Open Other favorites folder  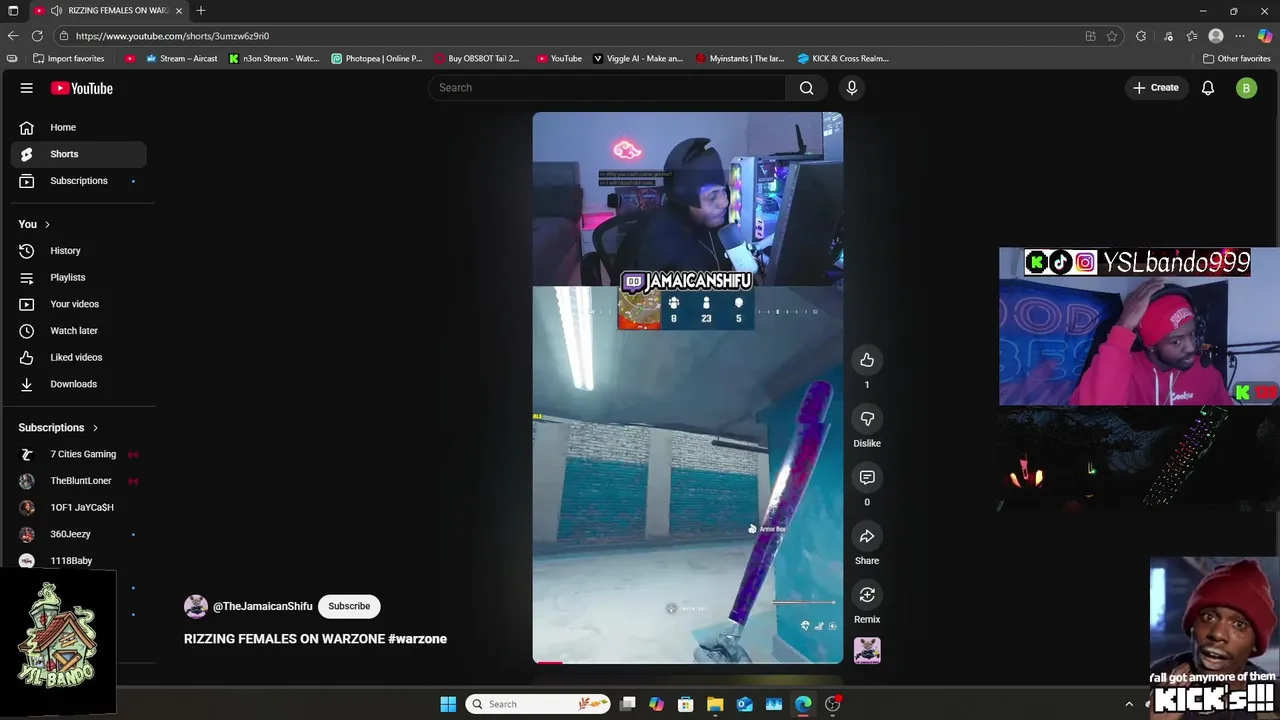coord(1237,59)
